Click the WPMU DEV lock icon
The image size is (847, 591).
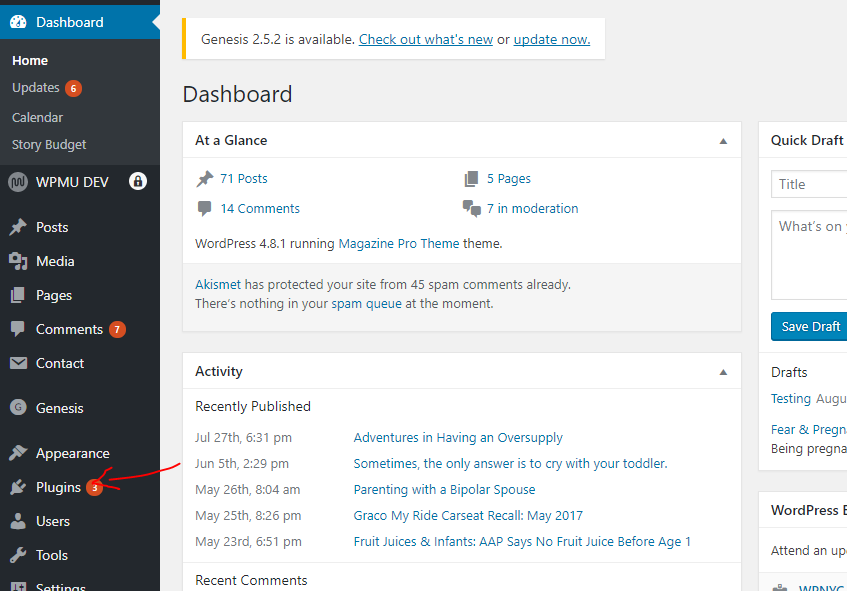138,181
